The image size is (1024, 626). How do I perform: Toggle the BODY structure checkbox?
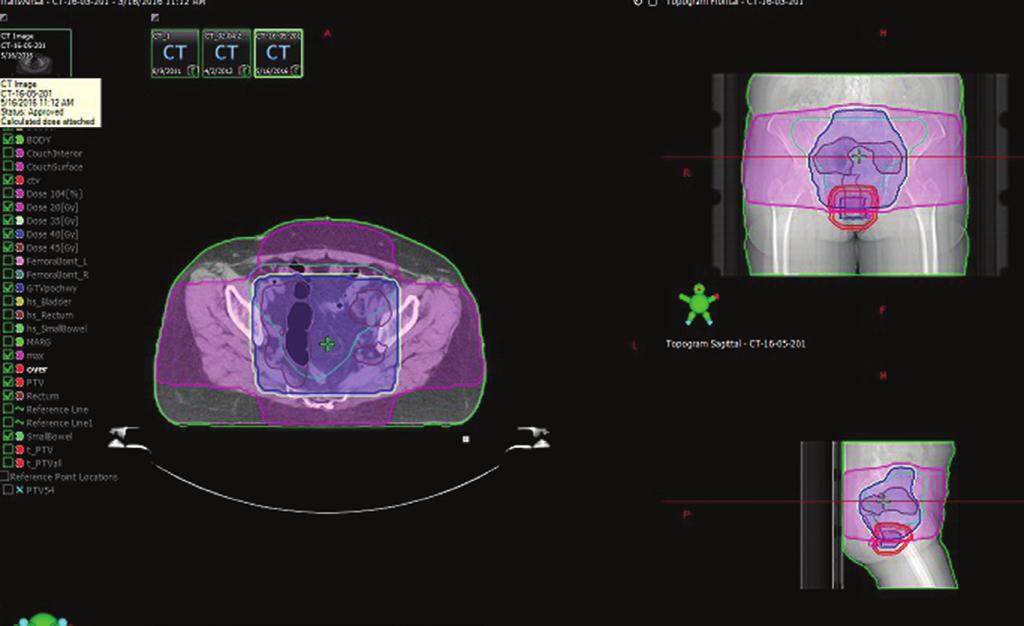click(x=8, y=140)
